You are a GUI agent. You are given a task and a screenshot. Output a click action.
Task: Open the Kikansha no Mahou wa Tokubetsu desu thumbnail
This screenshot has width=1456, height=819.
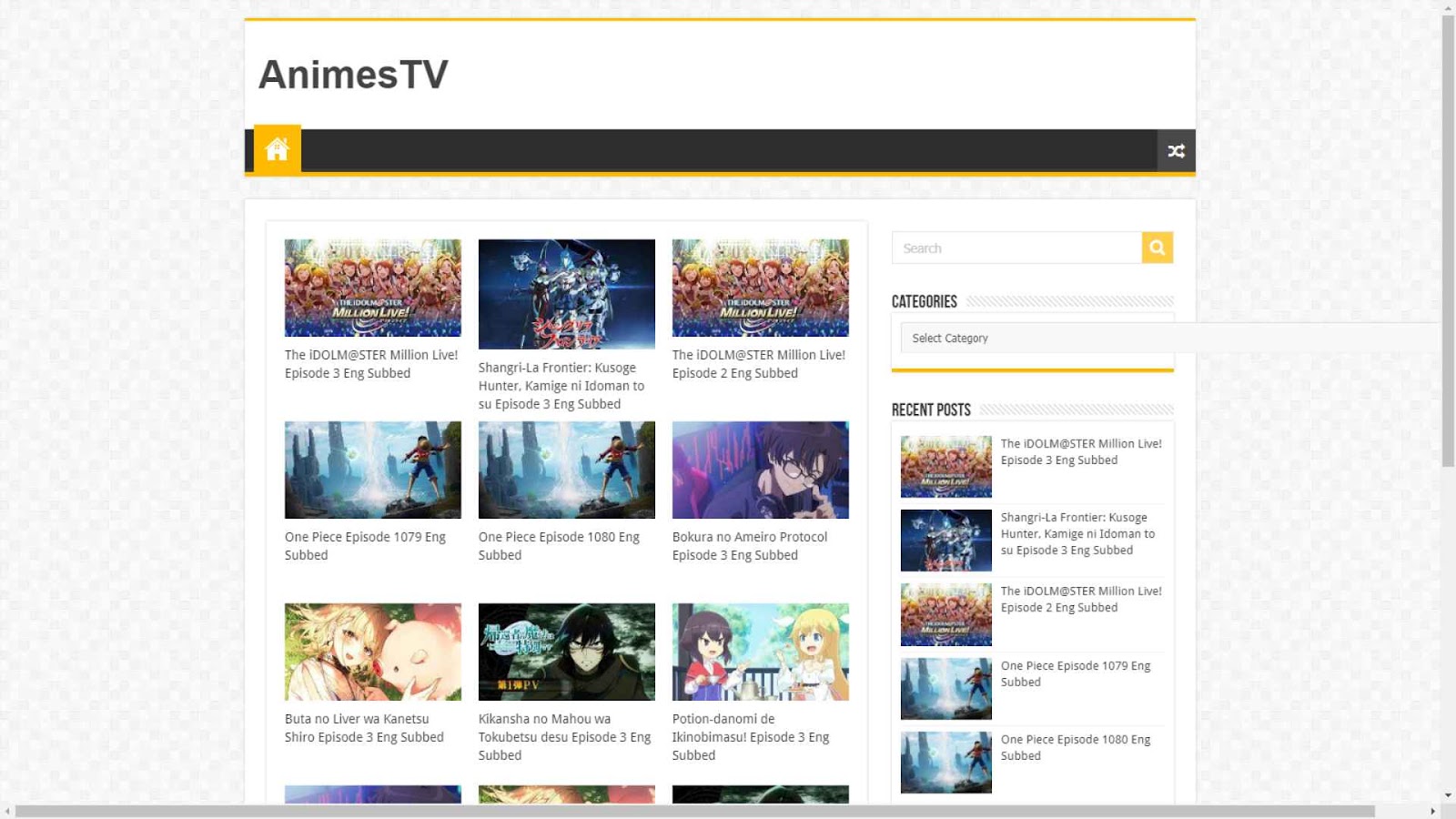(x=567, y=652)
